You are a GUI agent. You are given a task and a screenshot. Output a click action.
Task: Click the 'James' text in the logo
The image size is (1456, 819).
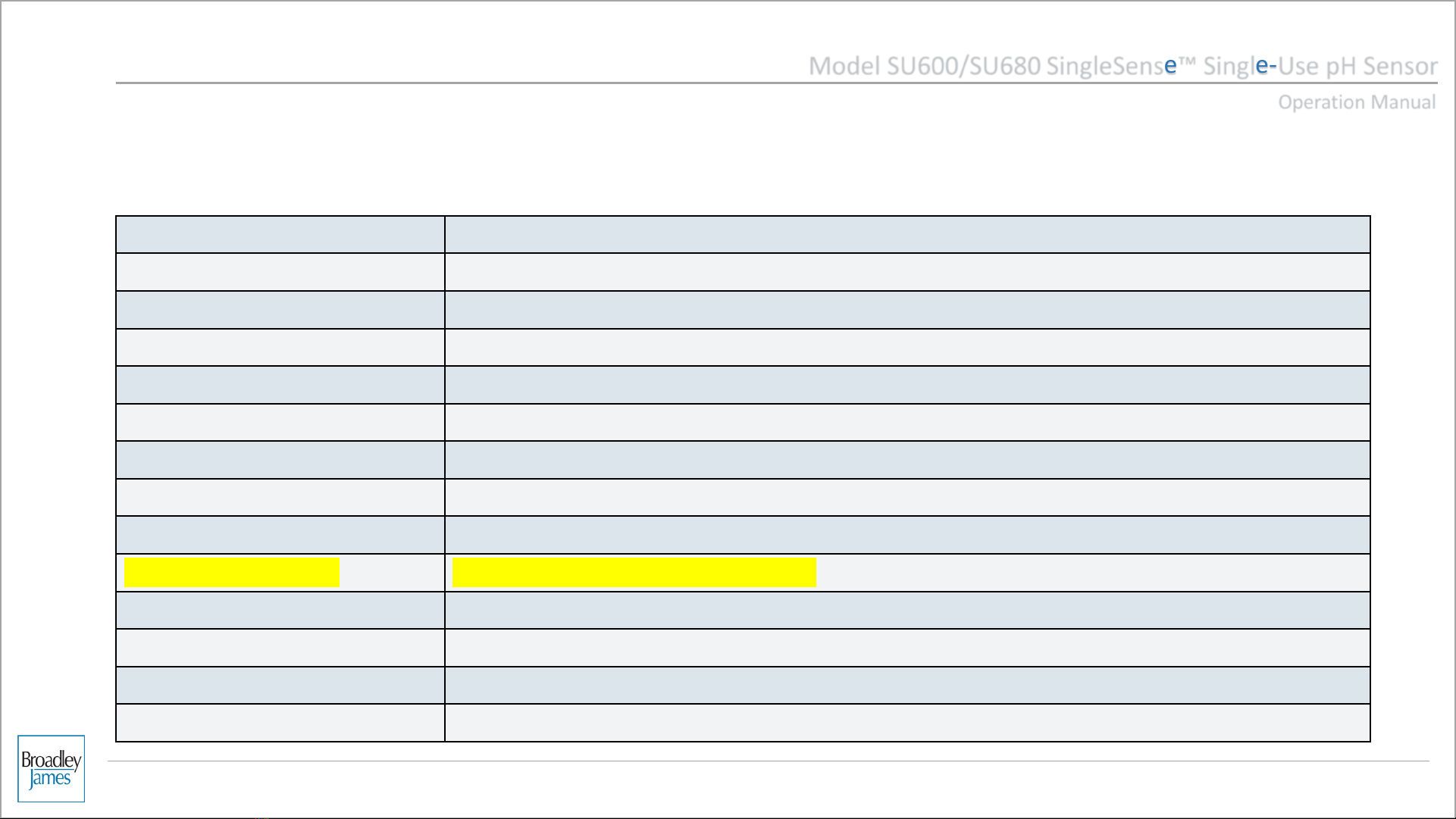pyautogui.click(x=50, y=779)
